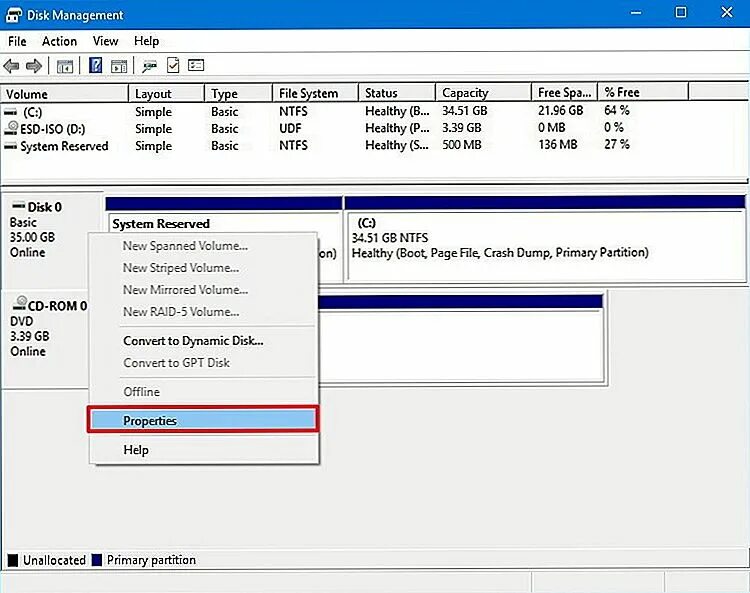Viewport: 750px width, 593px height.
Task: Click the black Unallocated legend swatch
Action: (x=13, y=560)
